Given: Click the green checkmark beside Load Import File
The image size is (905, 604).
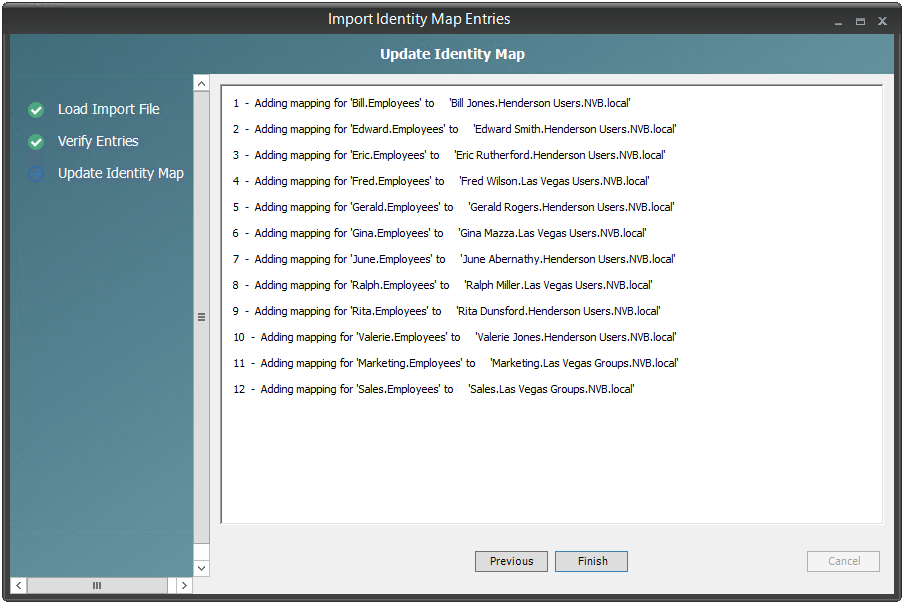Looking at the screenshot, I should point(36,110).
